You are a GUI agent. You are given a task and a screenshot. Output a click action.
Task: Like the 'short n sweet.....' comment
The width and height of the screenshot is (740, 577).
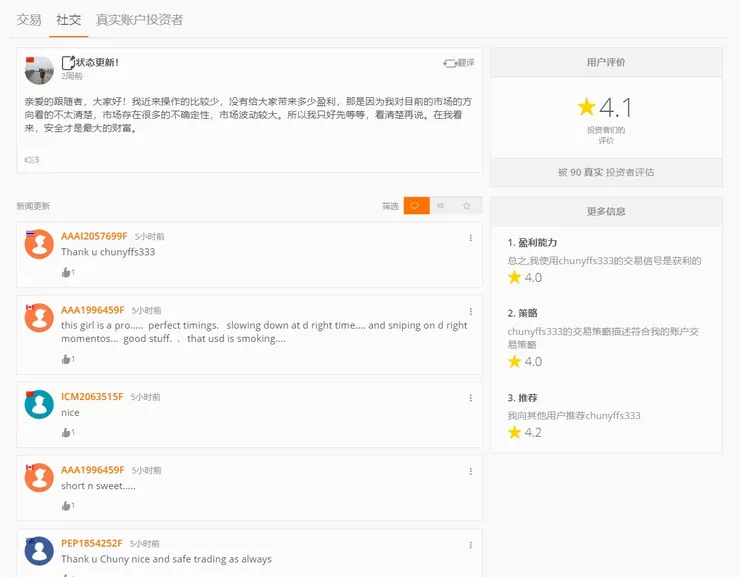[68, 506]
